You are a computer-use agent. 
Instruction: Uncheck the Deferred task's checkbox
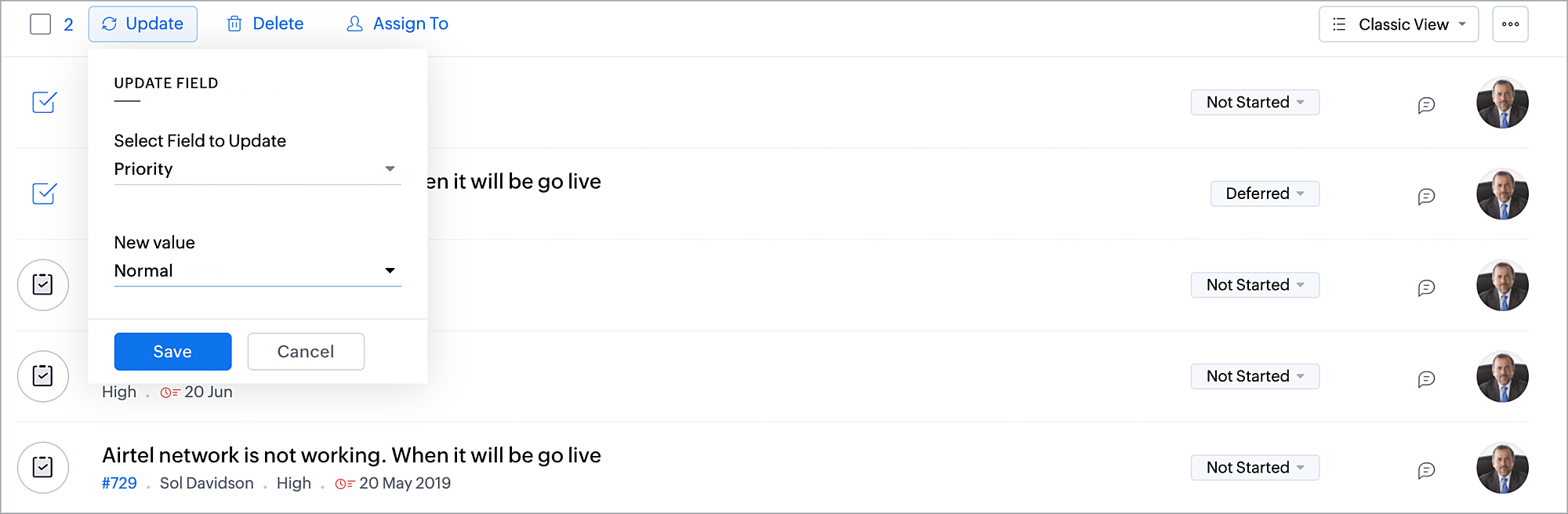[44, 193]
